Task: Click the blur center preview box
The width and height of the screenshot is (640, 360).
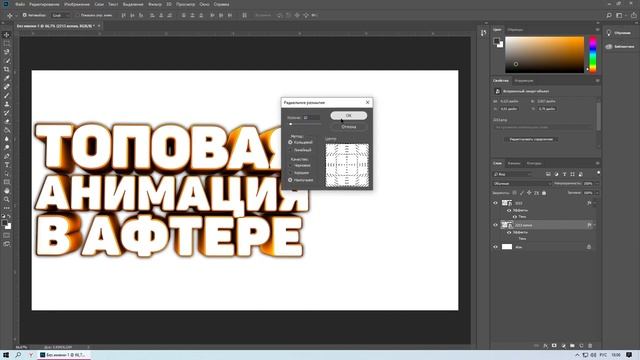Action: (347, 165)
